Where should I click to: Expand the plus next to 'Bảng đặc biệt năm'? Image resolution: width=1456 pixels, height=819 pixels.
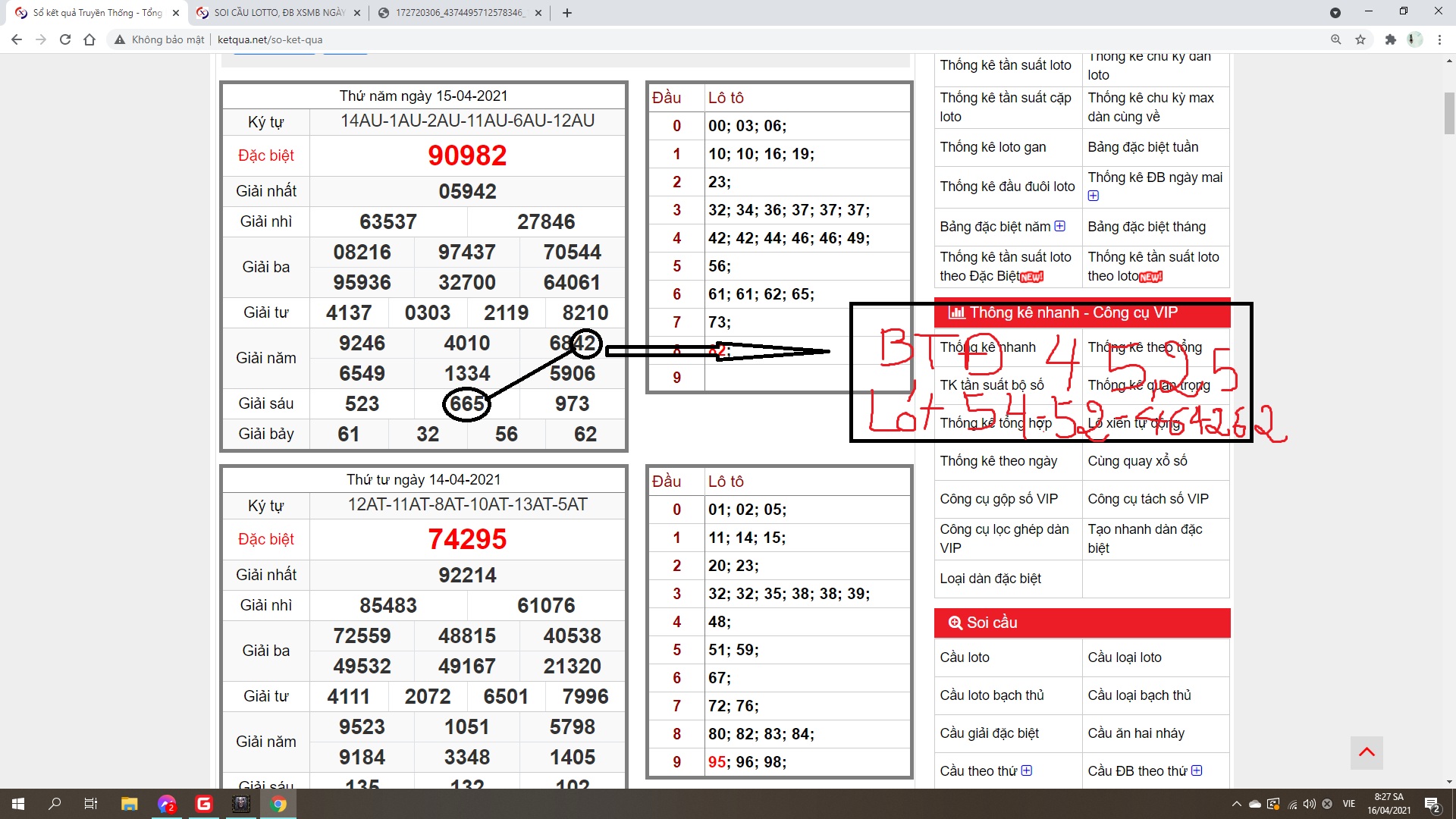pyautogui.click(x=1060, y=226)
